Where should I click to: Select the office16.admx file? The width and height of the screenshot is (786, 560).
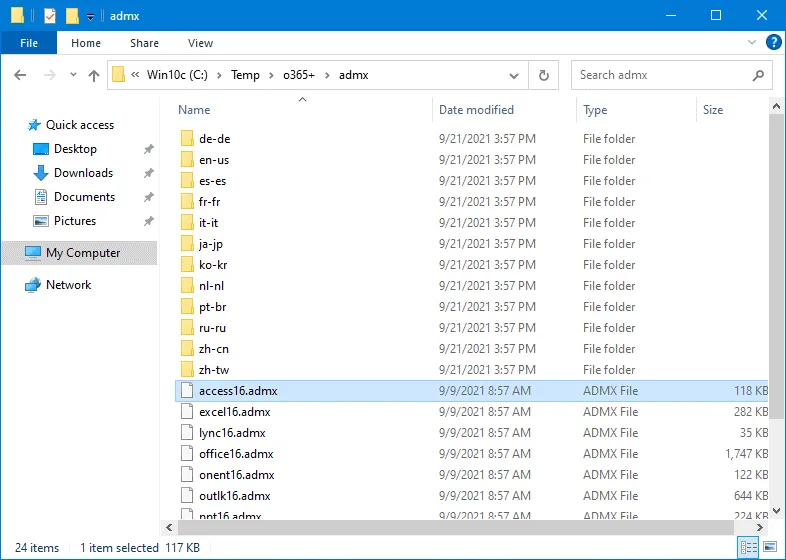pos(228,454)
